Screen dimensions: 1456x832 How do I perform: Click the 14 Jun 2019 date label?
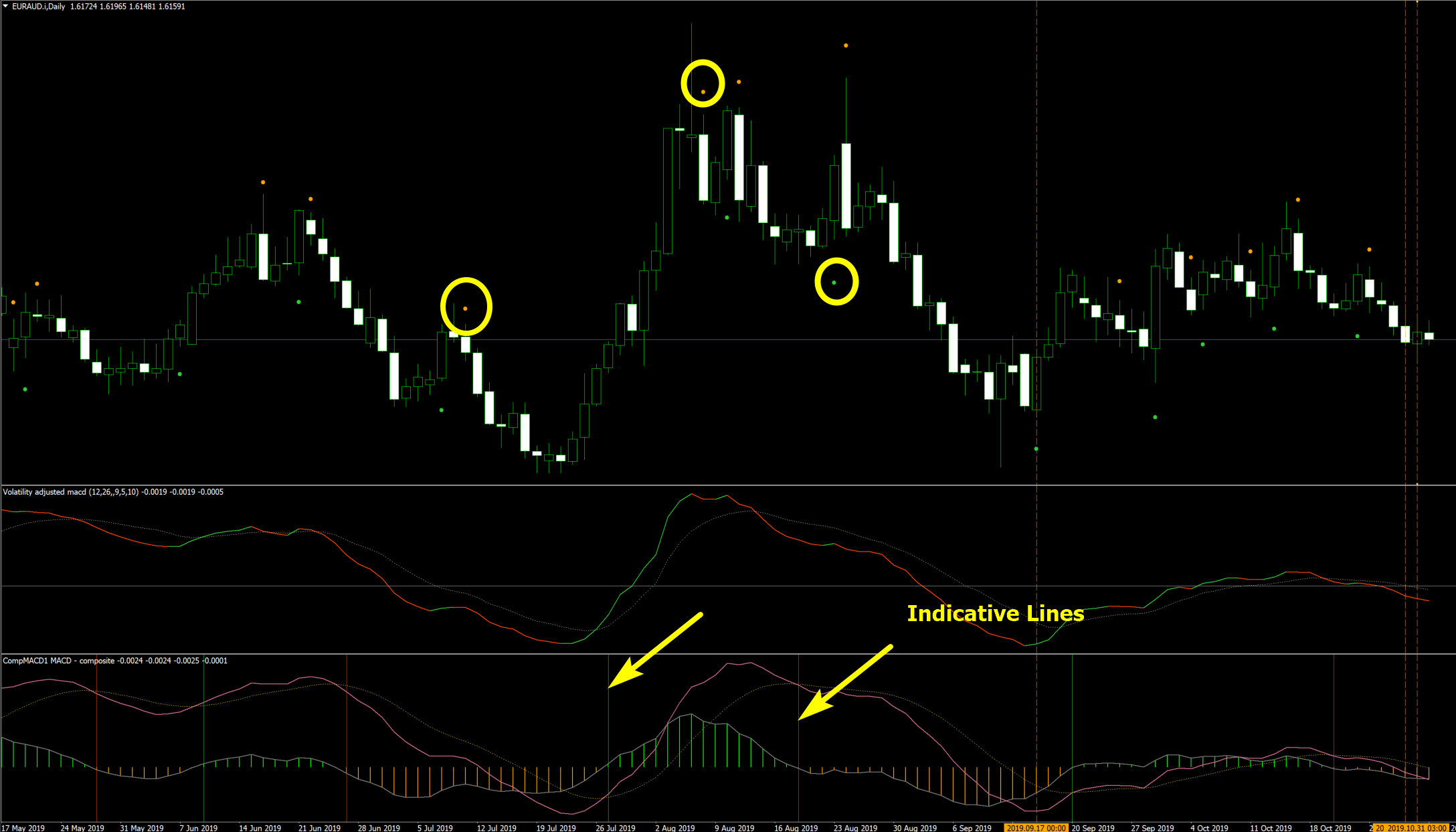click(x=260, y=828)
